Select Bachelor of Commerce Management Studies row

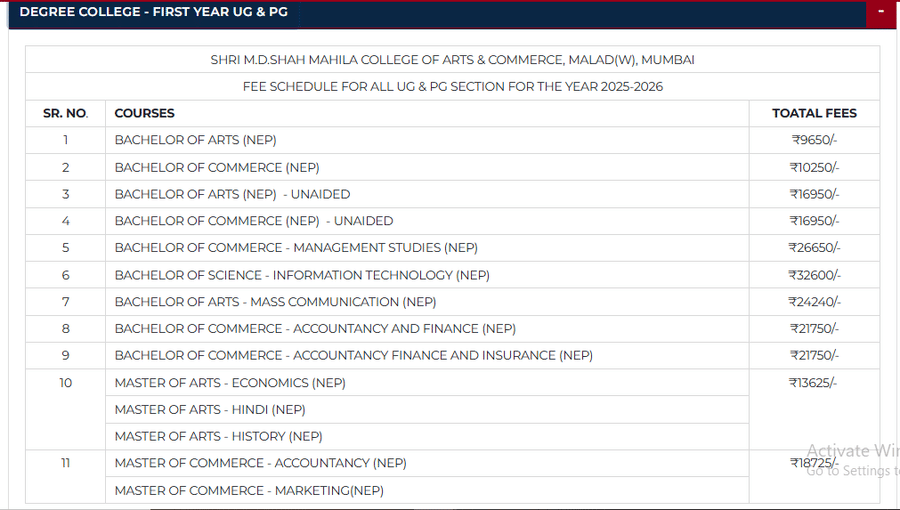click(296, 248)
